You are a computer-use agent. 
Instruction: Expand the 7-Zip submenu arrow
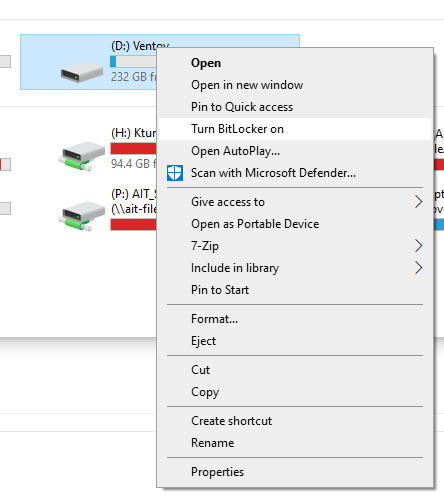(419, 246)
